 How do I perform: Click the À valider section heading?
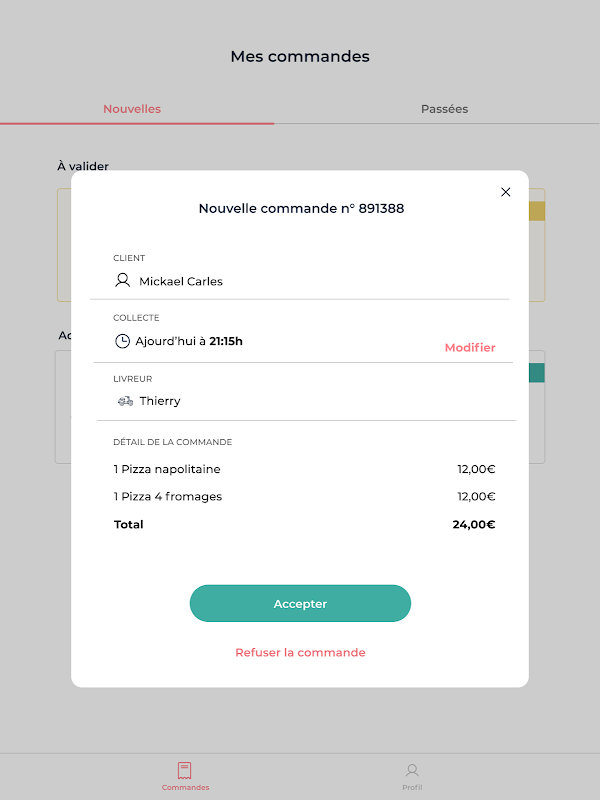click(83, 166)
